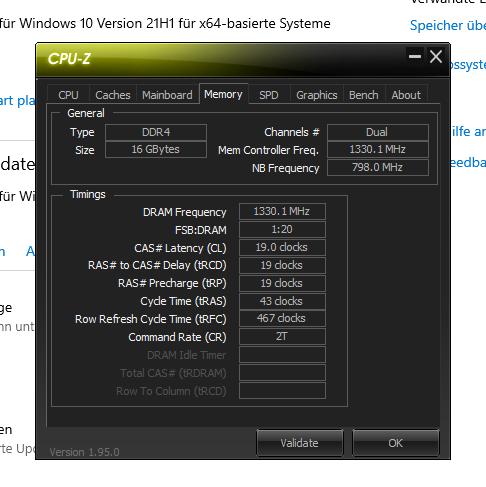Click the Mem Controller Freq. label
Viewport: 486px width, 487px height.
point(268,150)
